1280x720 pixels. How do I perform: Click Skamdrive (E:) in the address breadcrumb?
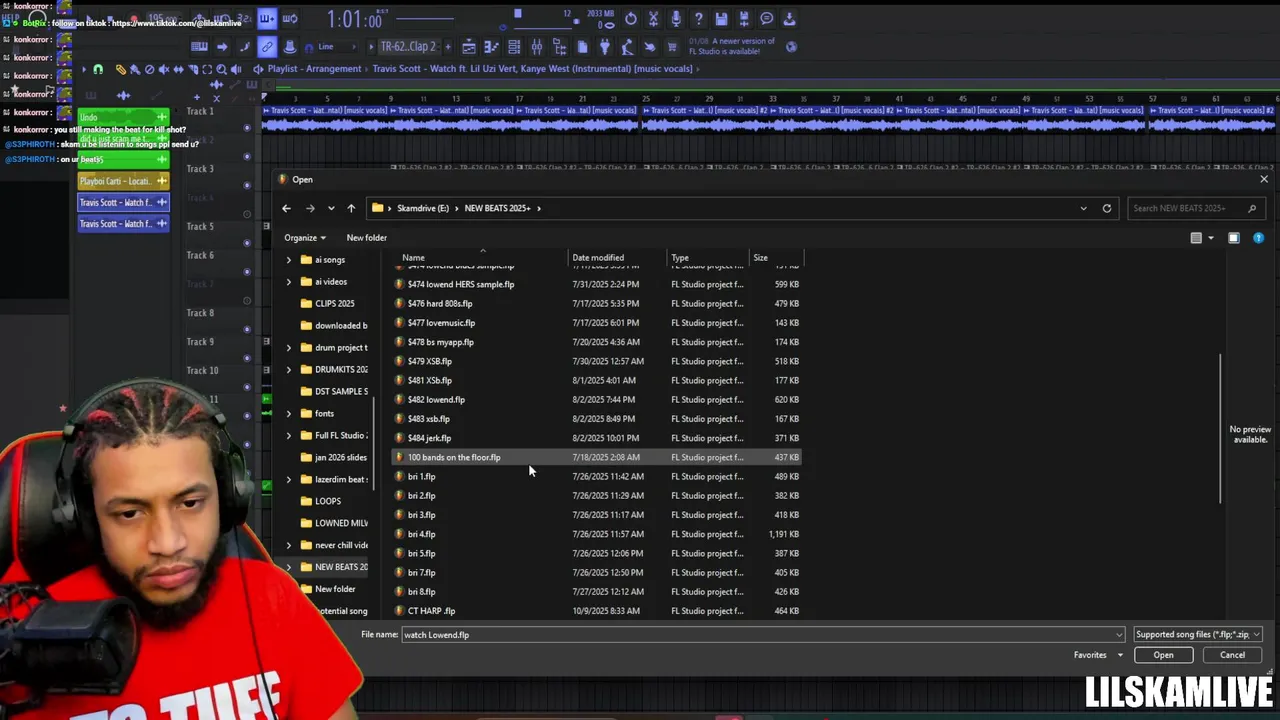click(x=423, y=208)
